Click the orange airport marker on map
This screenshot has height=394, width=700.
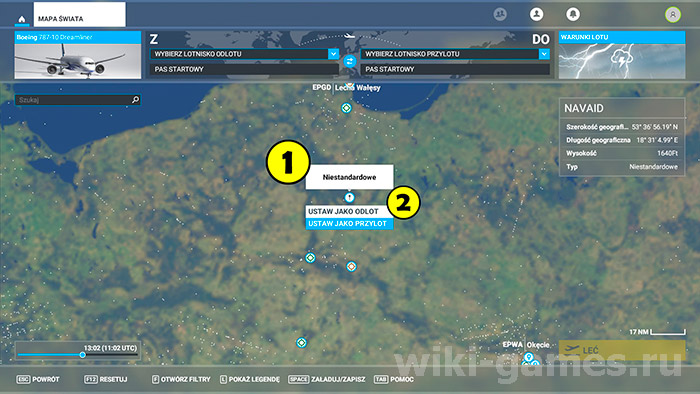point(351,266)
